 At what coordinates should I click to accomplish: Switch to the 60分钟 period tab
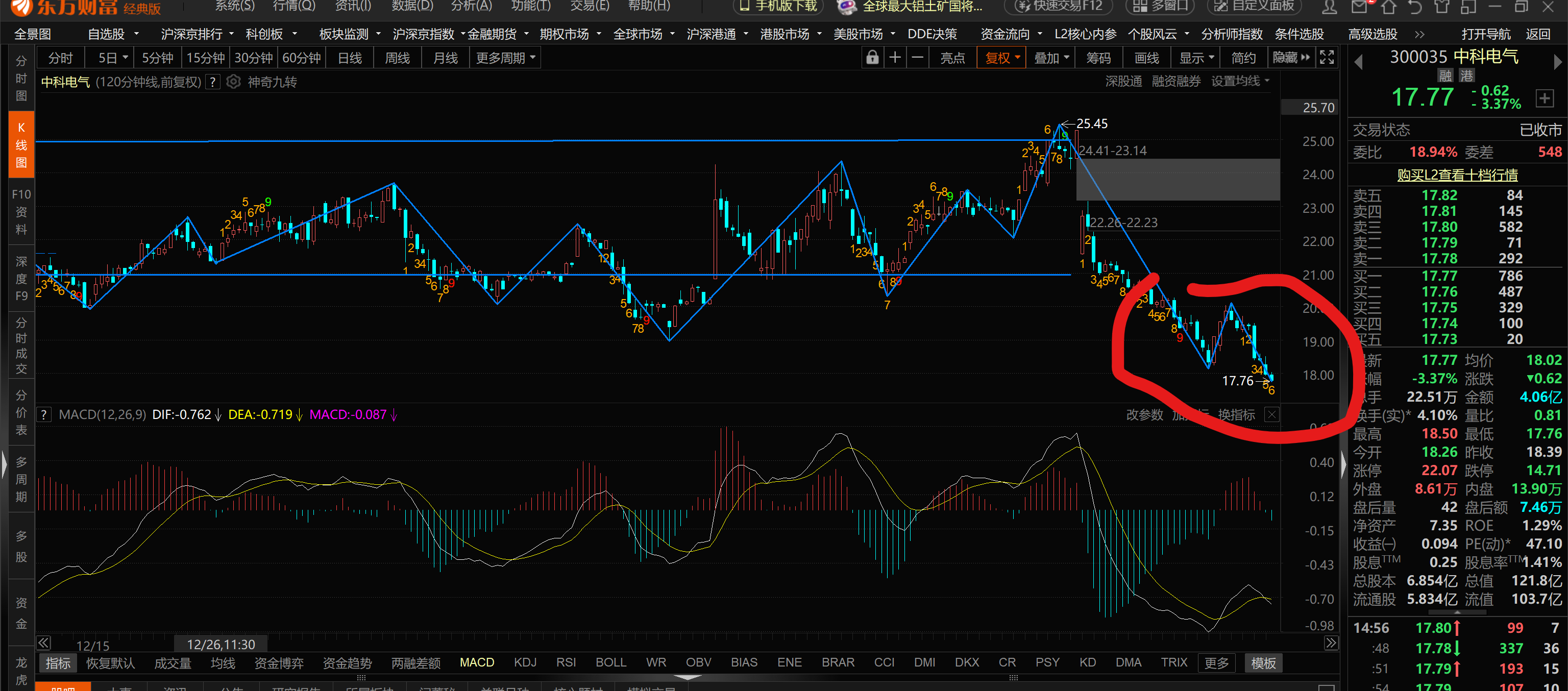click(x=301, y=58)
